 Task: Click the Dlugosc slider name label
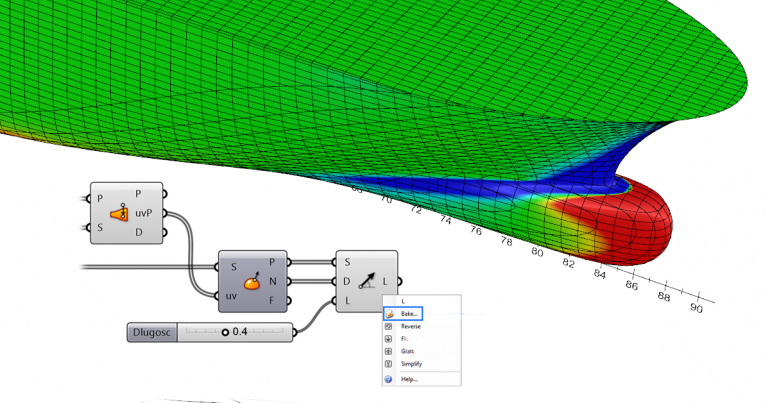(x=152, y=332)
